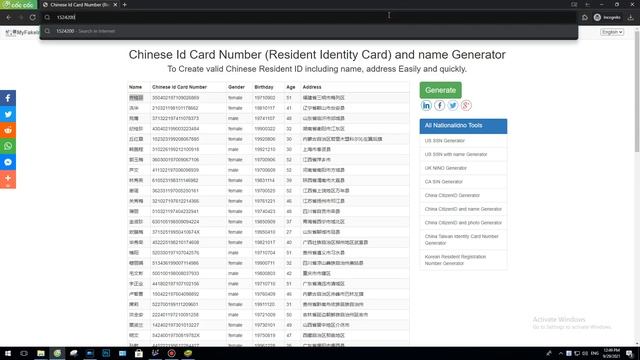This screenshot has width=640, height=360.
Task: Open downloads icon in browser toolbar
Action: (631, 17)
